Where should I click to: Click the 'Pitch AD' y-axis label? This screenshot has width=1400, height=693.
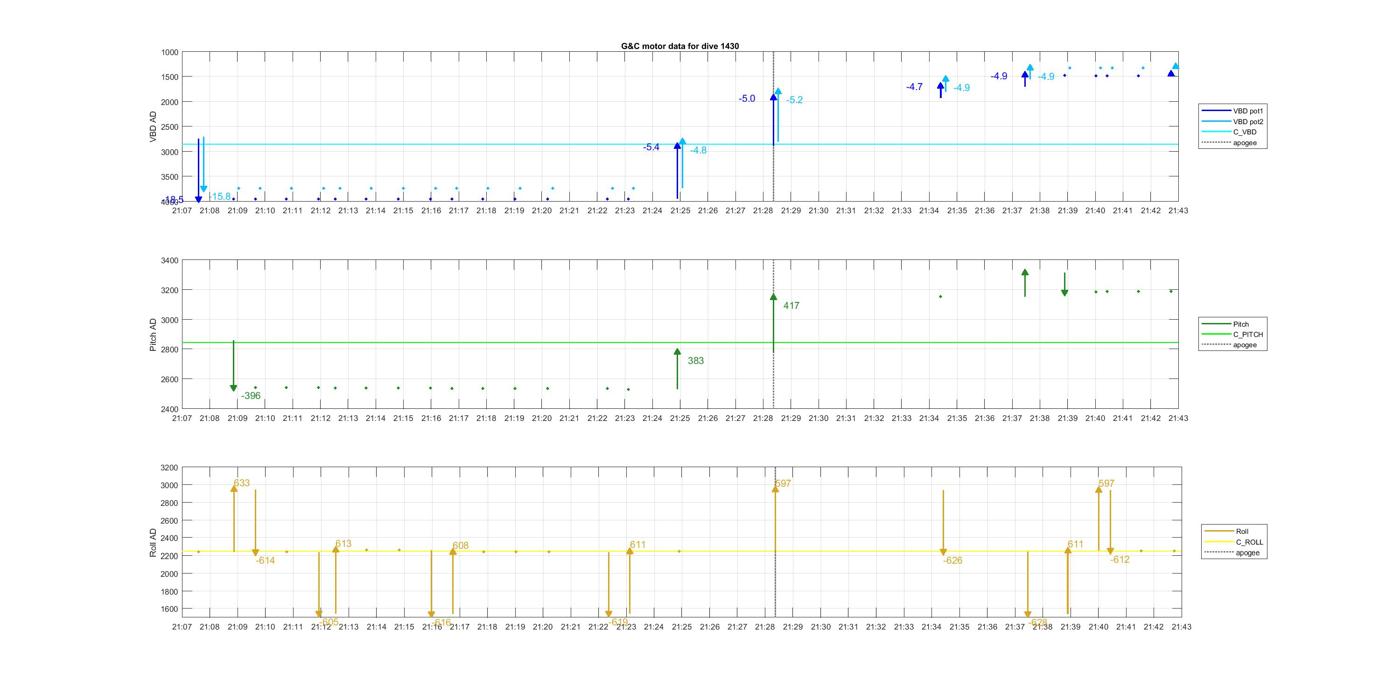click(x=153, y=335)
